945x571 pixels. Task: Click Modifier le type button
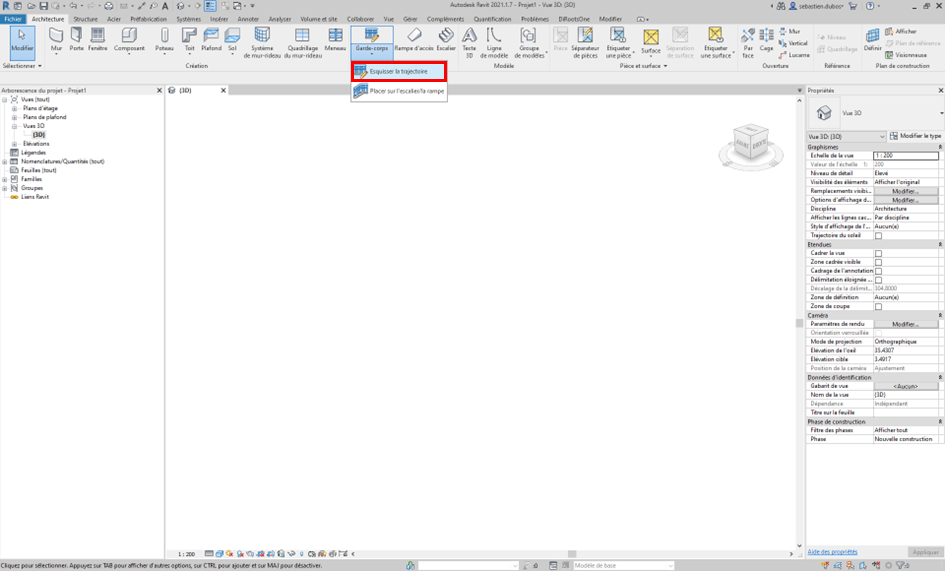click(x=915, y=136)
